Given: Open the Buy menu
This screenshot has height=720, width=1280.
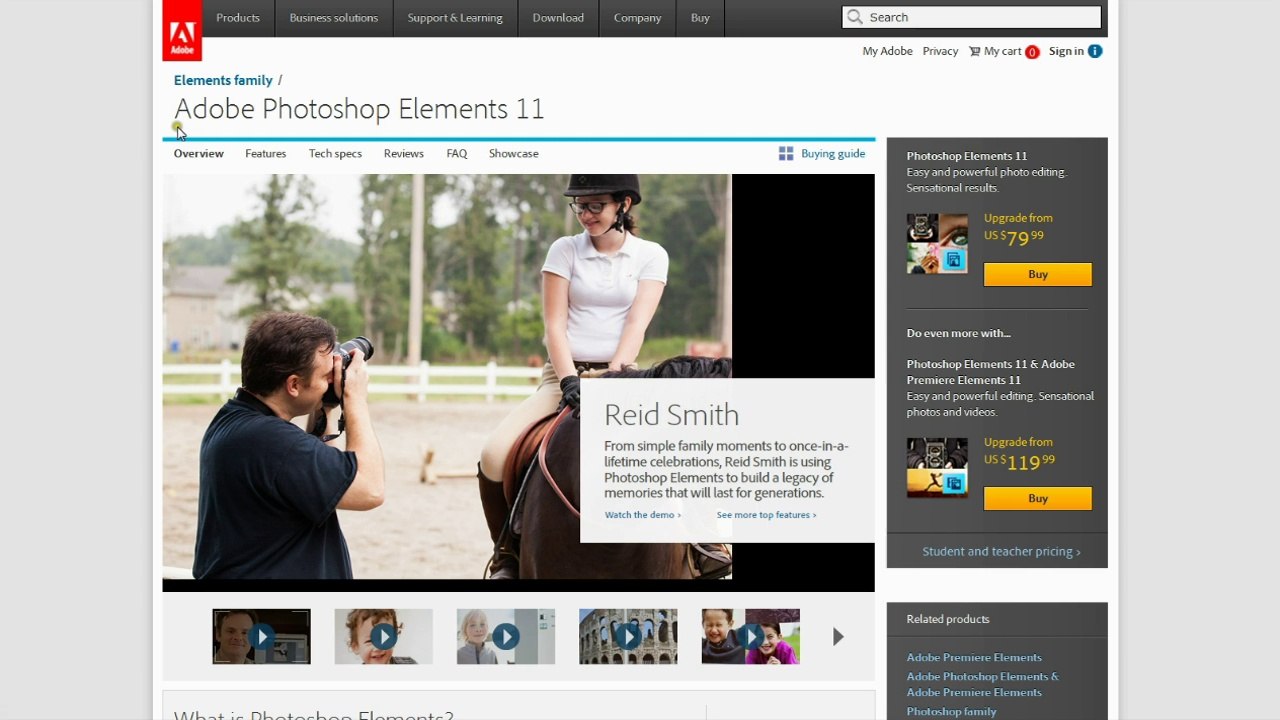Looking at the screenshot, I should [x=700, y=18].
